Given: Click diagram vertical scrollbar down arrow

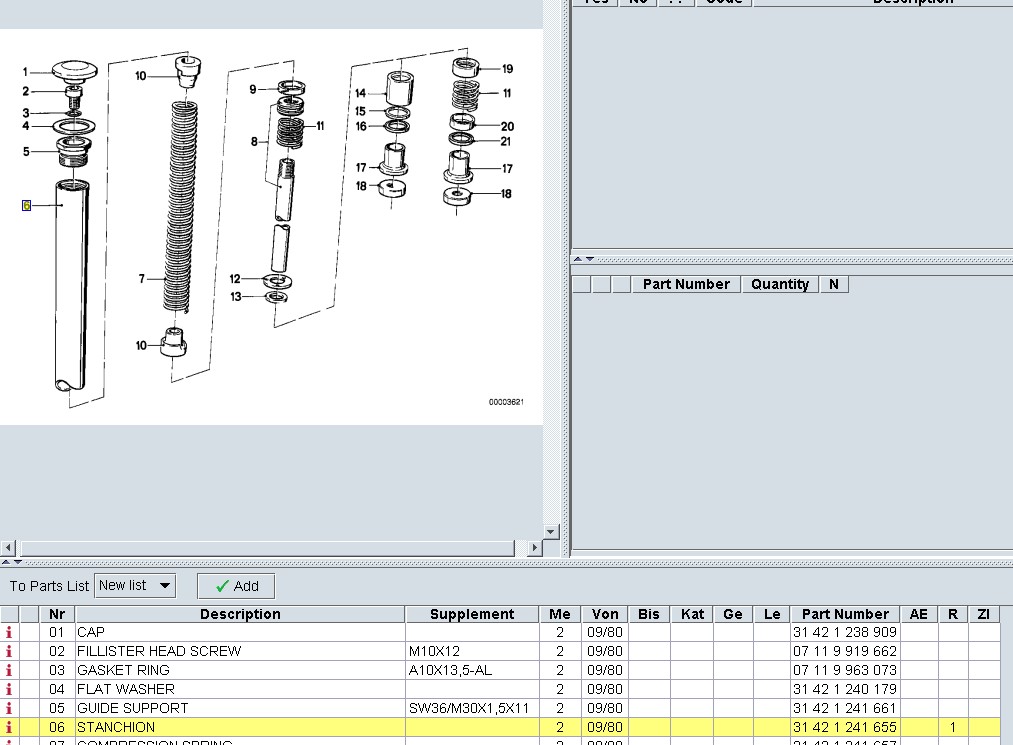Looking at the screenshot, I should [x=551, y=531].
